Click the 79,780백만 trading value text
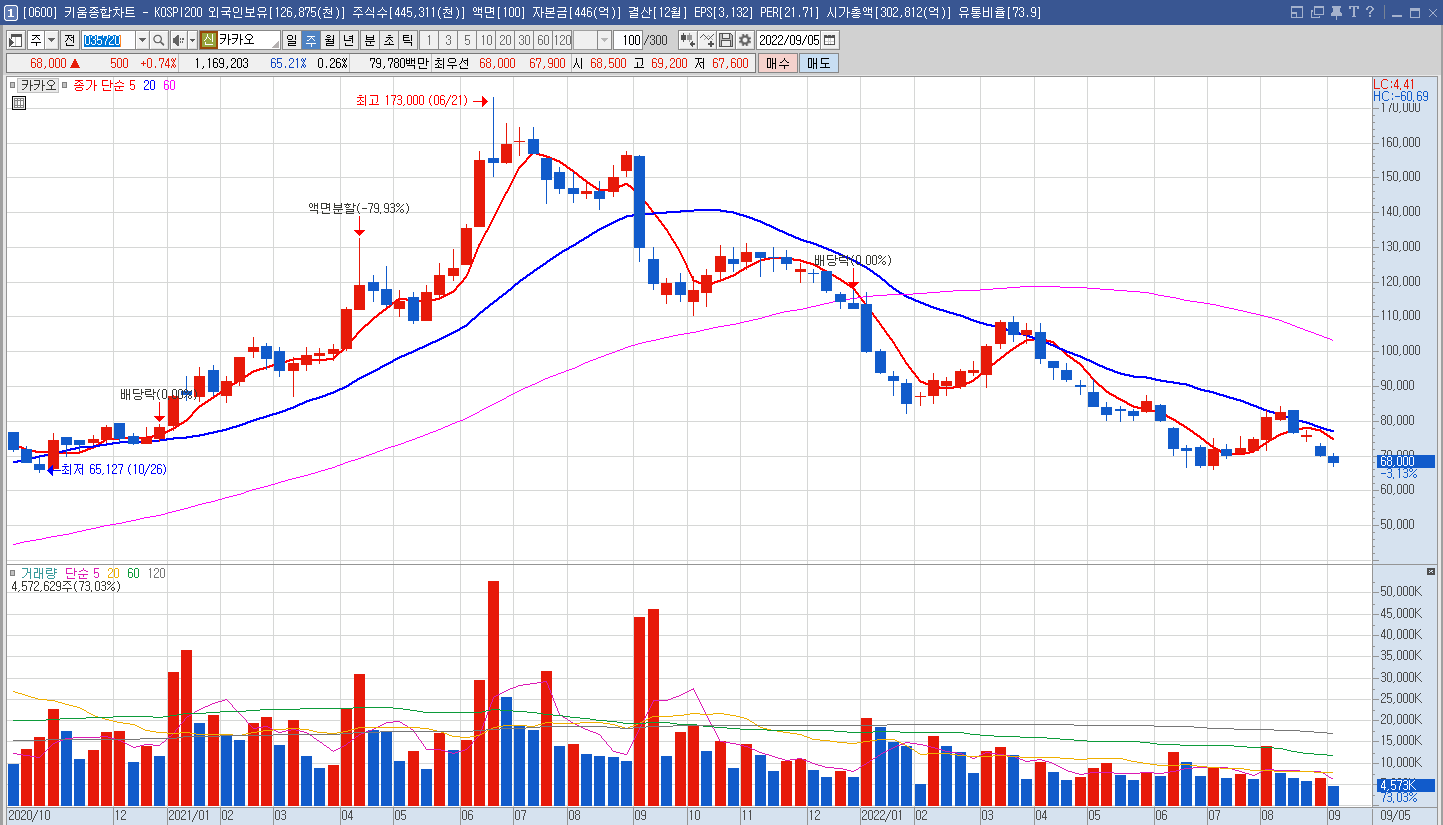The height and width of the screenshot is (825, 1443). [x=399, y=63]
